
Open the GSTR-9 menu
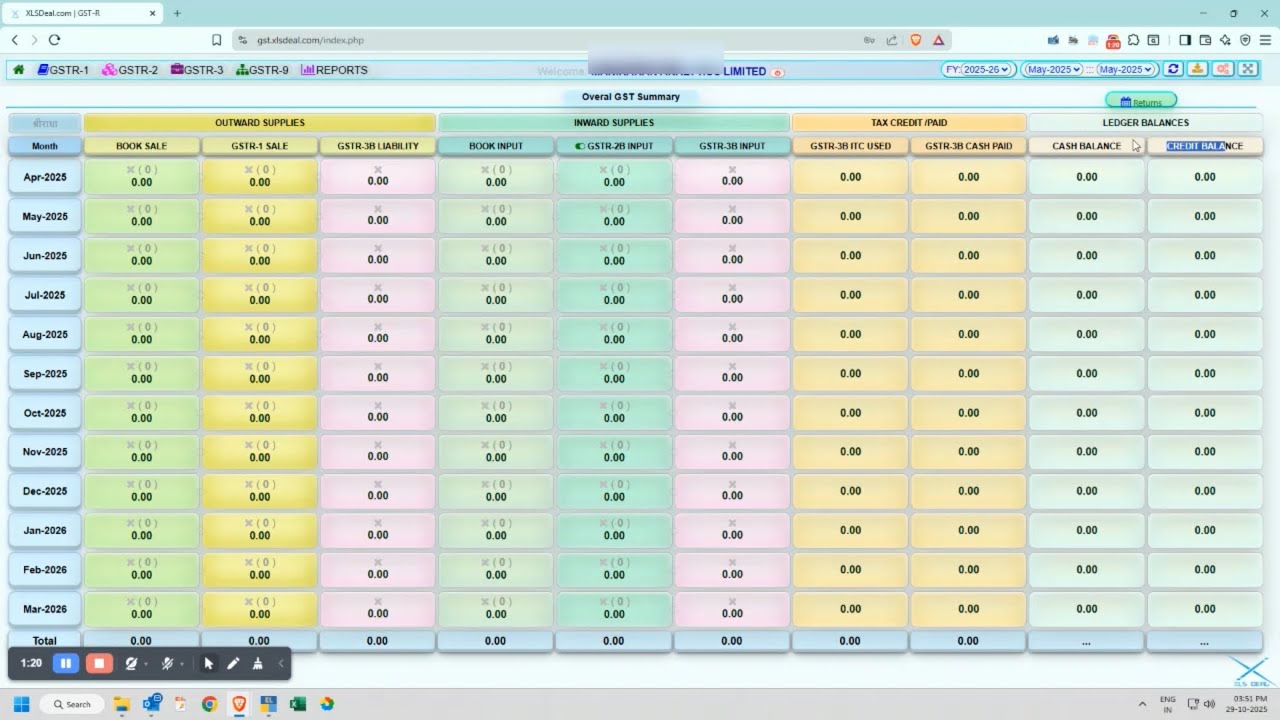262,70
